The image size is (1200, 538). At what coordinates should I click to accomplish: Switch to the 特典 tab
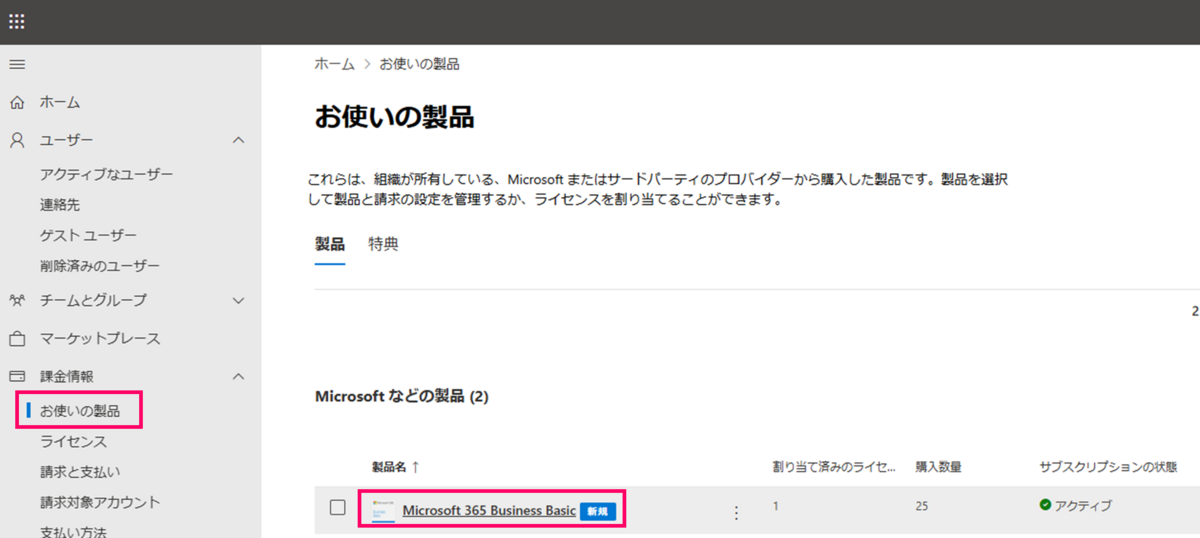[383, 244]
